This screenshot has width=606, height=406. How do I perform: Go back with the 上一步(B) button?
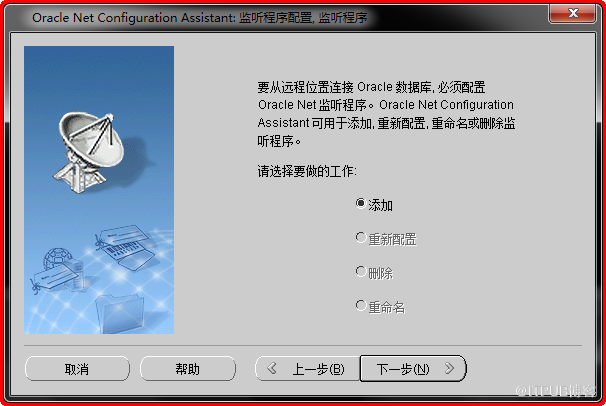pyautogui.click(x=308, y=369)
